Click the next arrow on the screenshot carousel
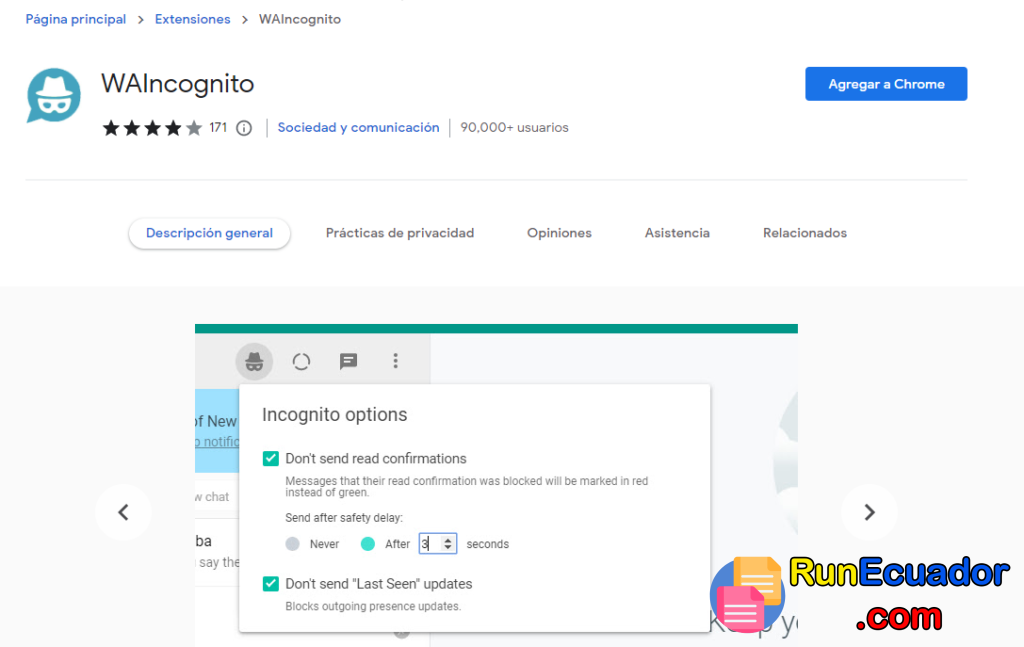This screenshot has width=1024, height=647. [869, 512]
